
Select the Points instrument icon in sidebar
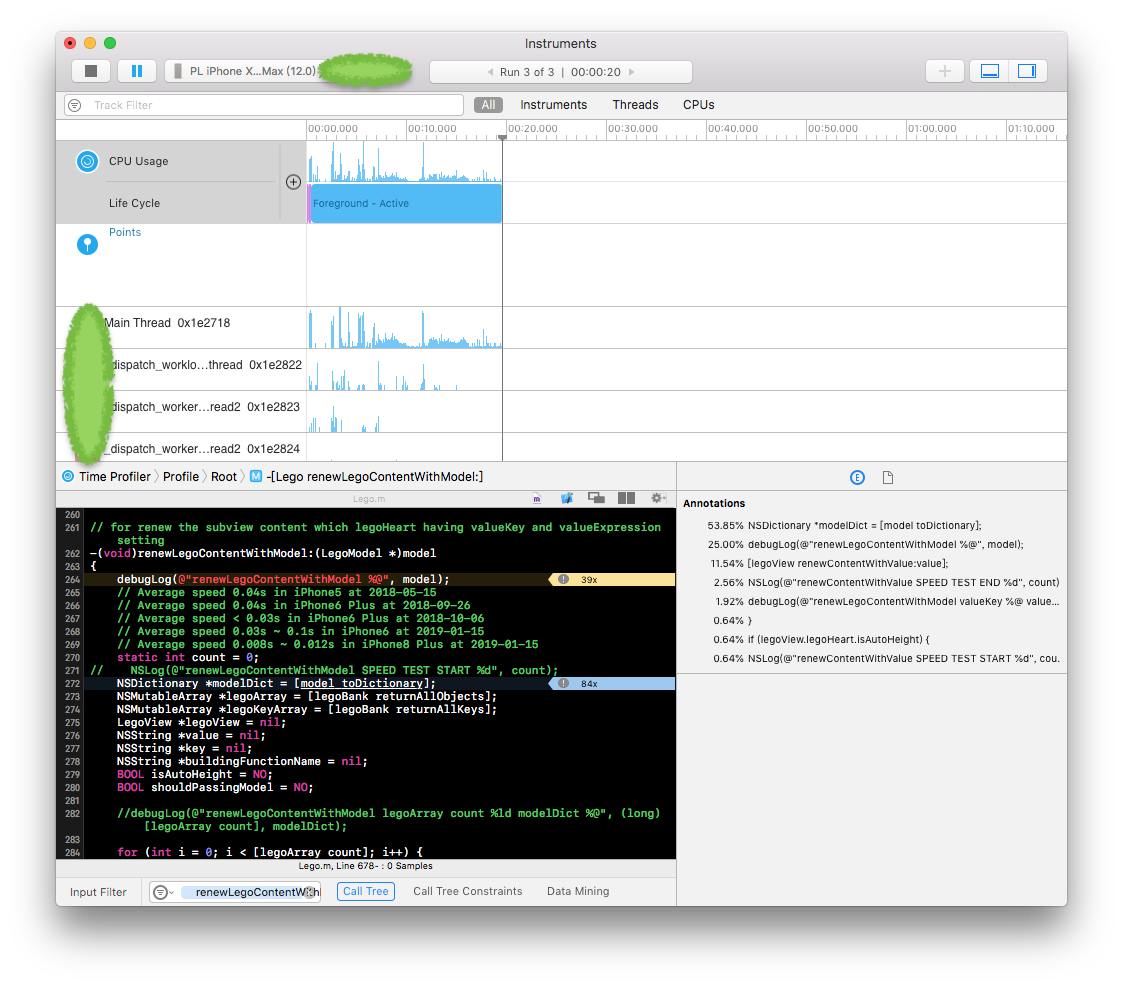tap(87, 244)
